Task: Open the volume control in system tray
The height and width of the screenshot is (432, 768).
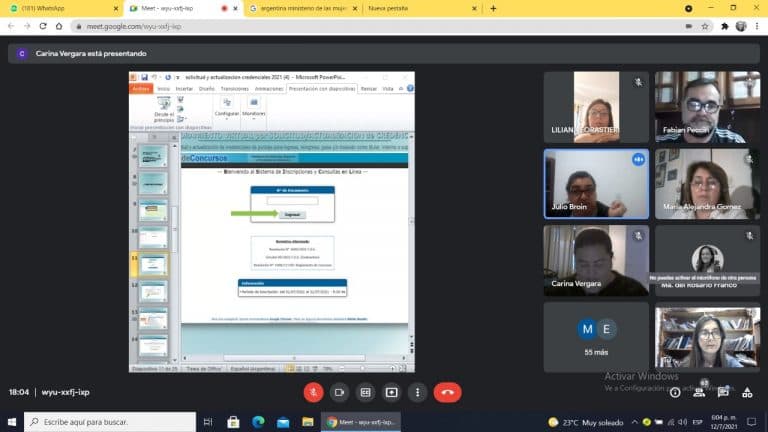Action: [683, 422]
